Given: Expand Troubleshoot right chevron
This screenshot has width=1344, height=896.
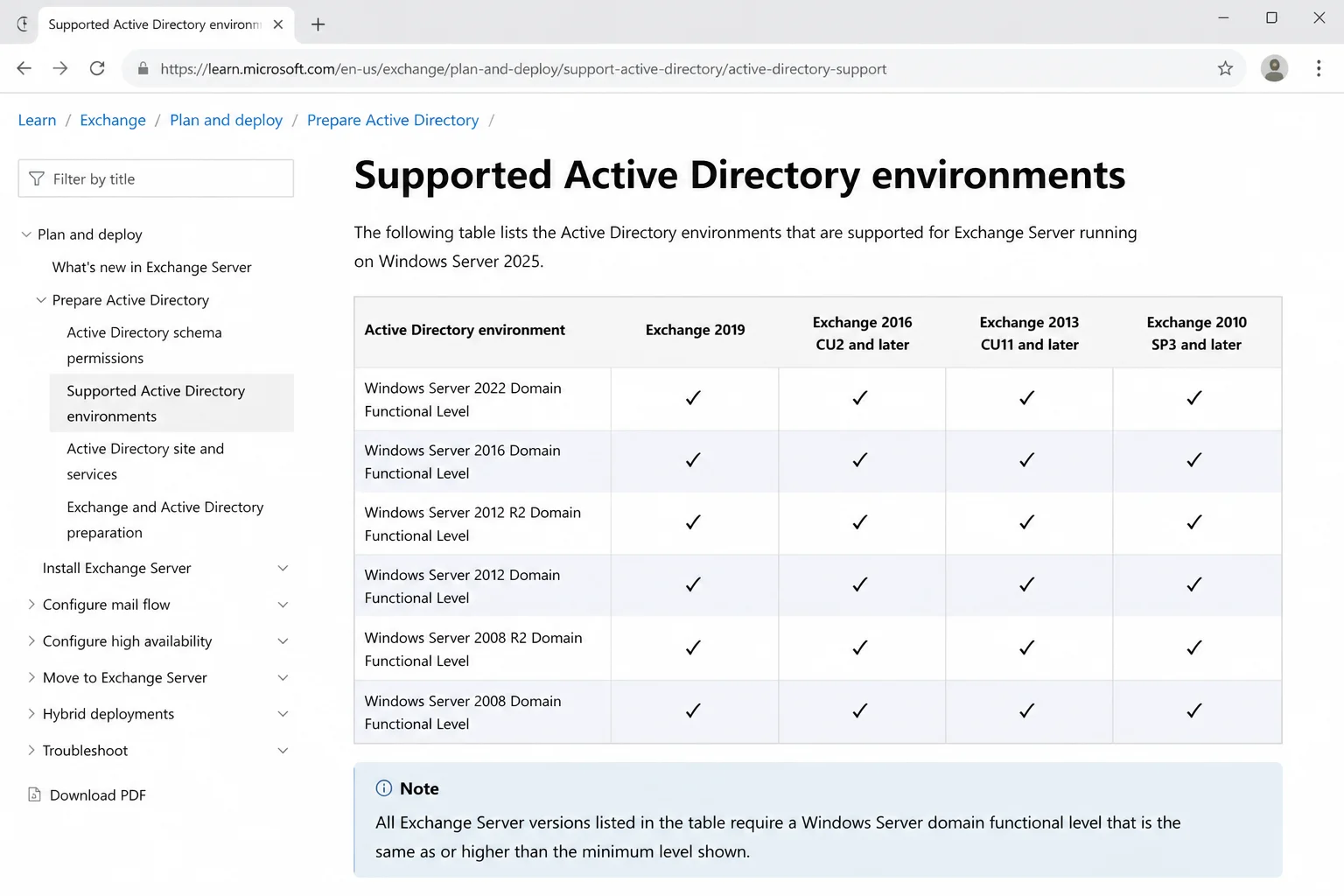Looking at the screenshot, I should [283, 751].
